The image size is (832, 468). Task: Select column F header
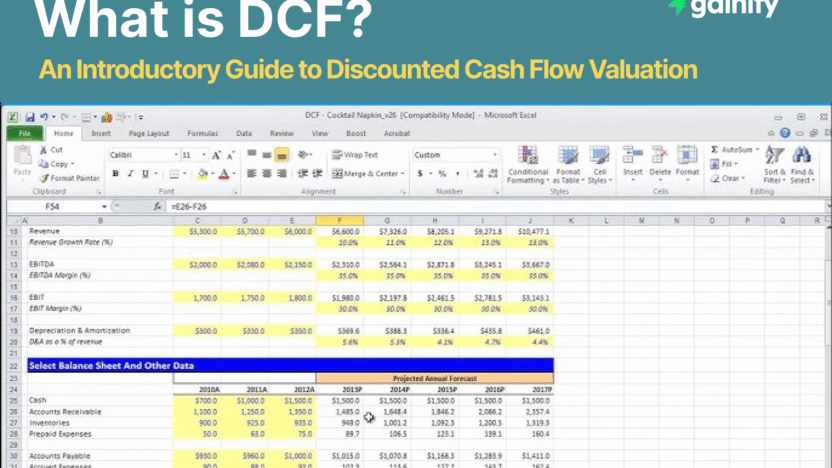340,220
